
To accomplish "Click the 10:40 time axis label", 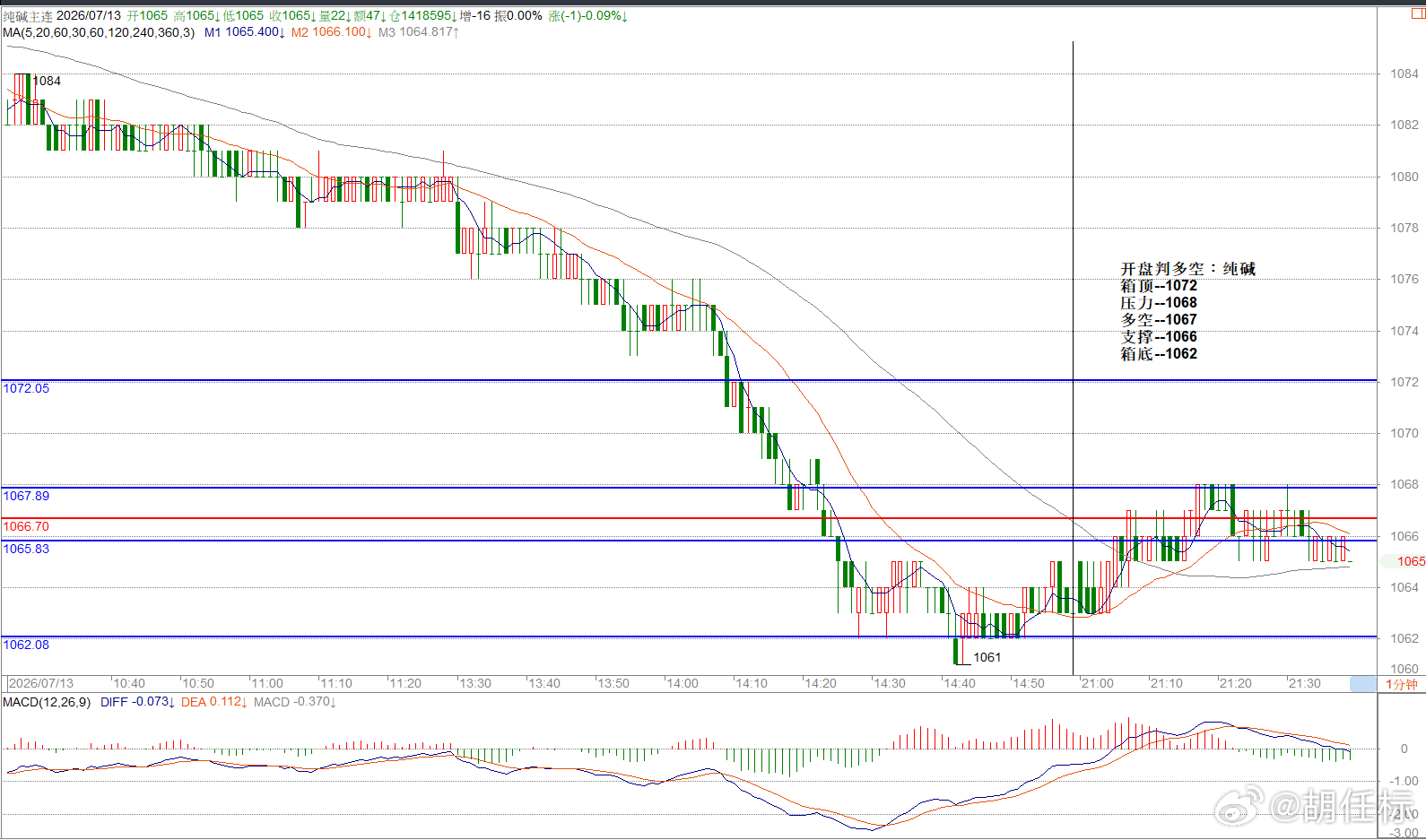I will (x=129, y=683).
